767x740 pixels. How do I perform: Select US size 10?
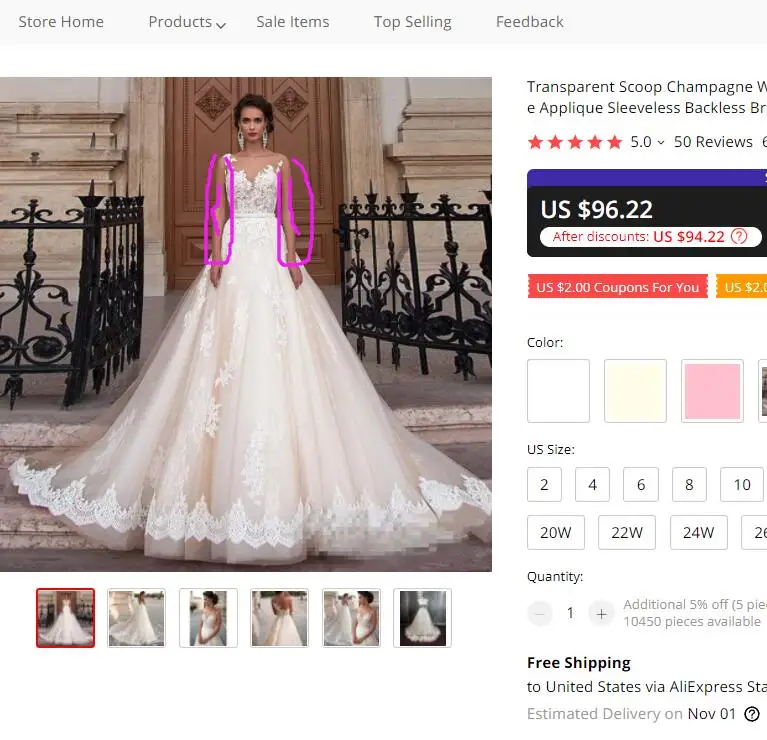pos(742,484)
